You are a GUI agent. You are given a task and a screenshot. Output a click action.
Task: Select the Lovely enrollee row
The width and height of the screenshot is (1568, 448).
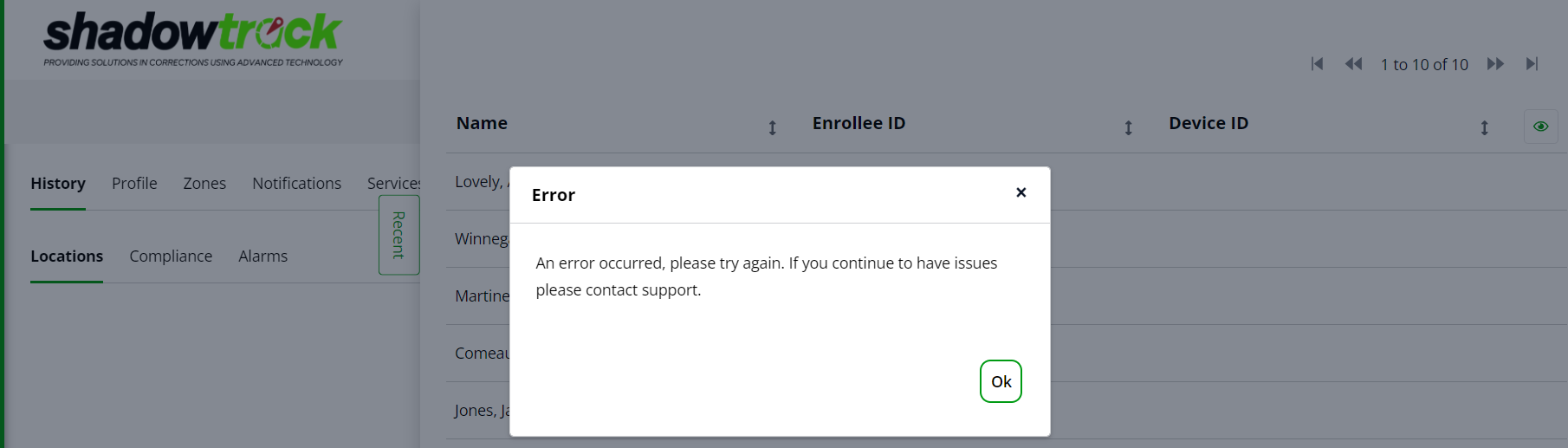pos(1007,182)
